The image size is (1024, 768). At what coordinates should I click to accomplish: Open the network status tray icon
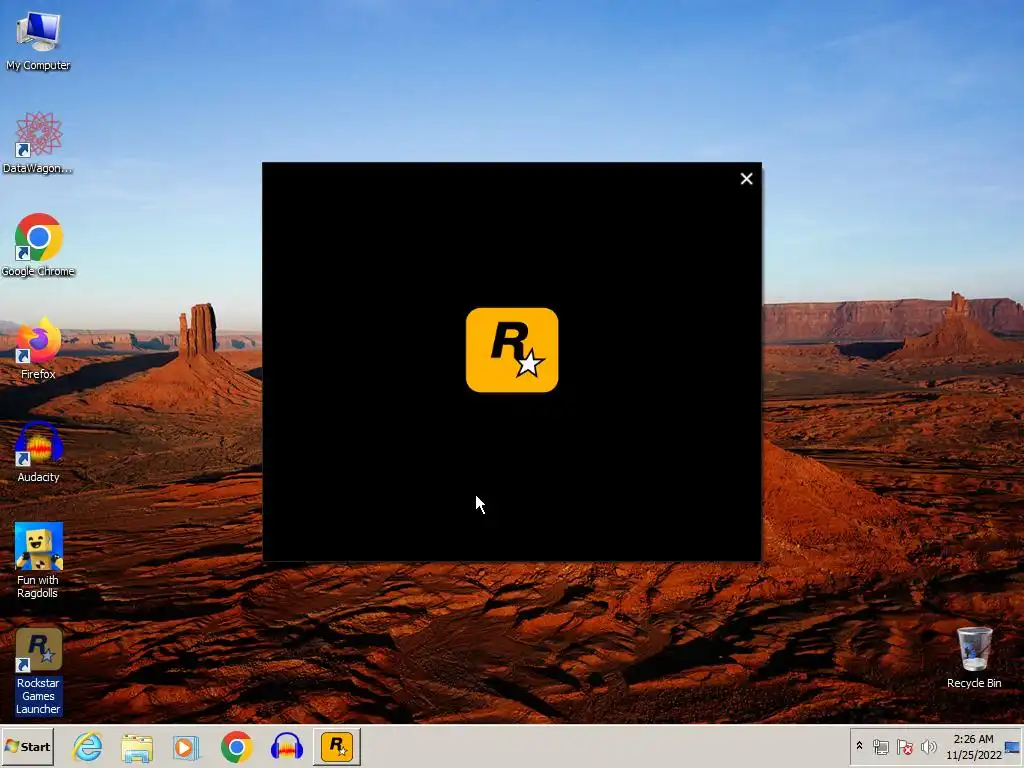(x=880, y=747)
